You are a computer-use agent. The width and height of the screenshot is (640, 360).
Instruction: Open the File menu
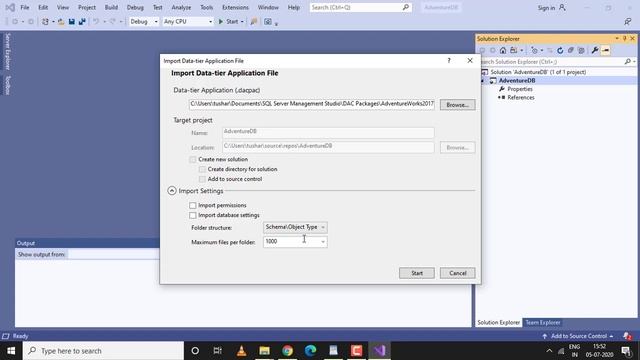point(25,7)
